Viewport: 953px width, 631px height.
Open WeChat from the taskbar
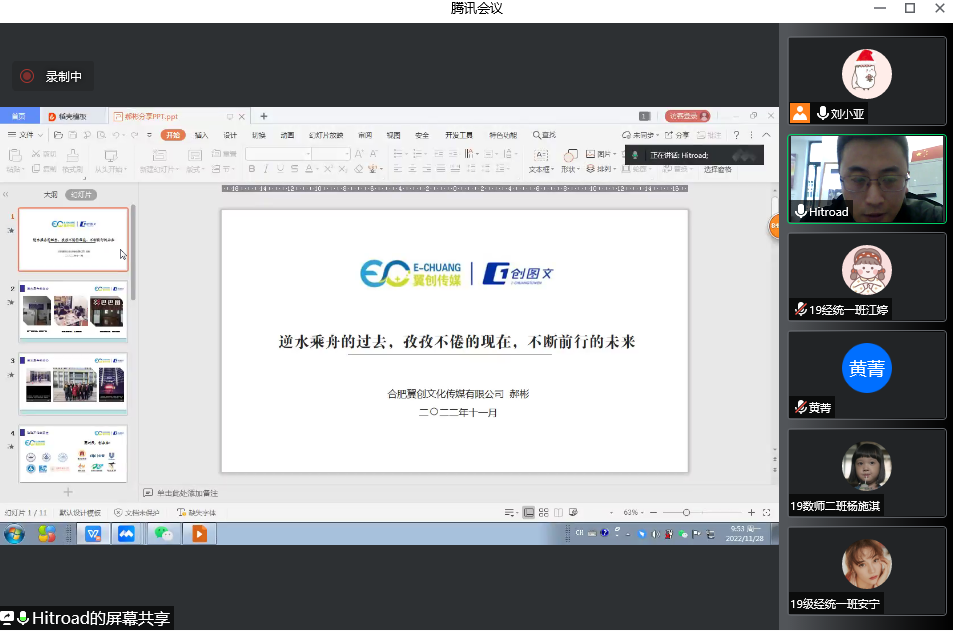[x=163, y=534]
